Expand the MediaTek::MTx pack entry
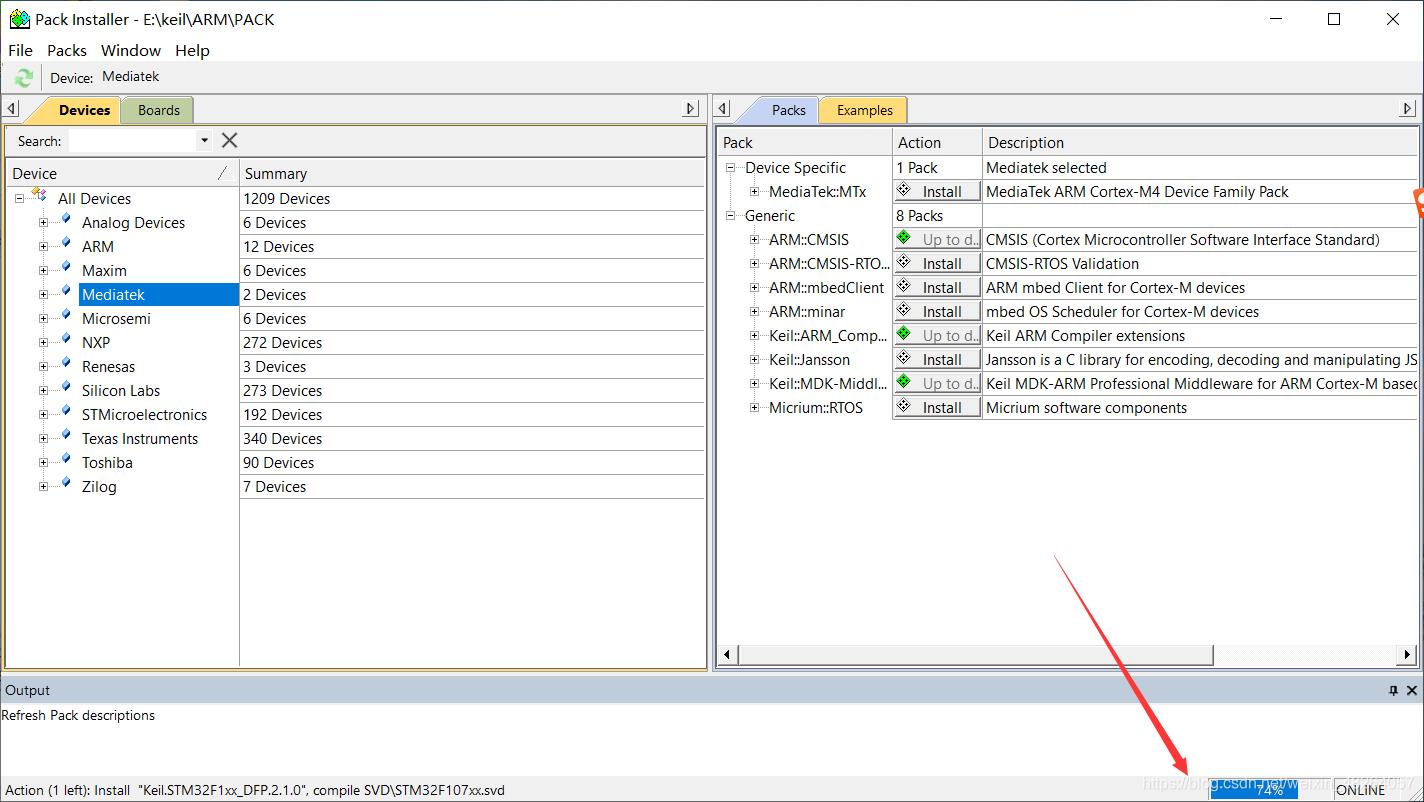Image resolution: width=1424 pixels, height=802 pixels. point(755,192)
